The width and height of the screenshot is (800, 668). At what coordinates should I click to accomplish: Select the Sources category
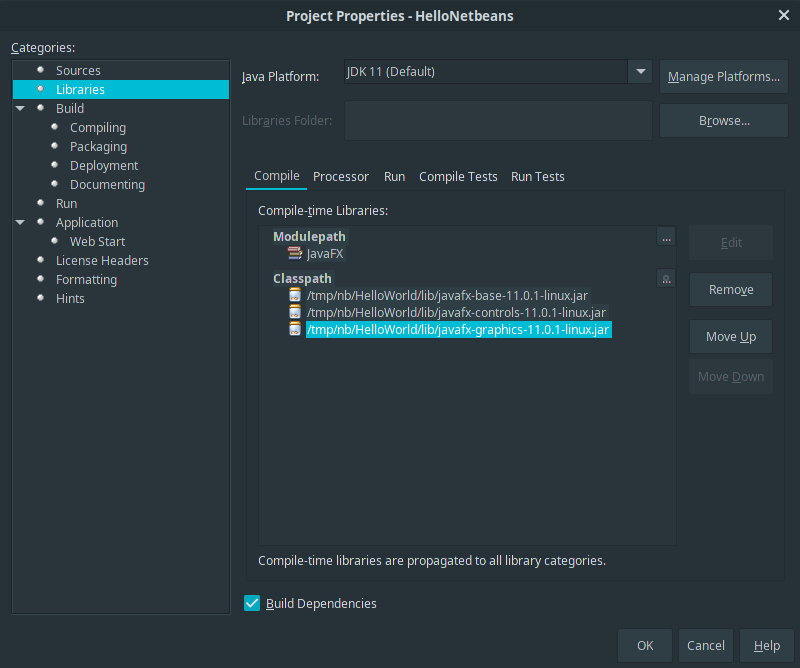[78, 70]
